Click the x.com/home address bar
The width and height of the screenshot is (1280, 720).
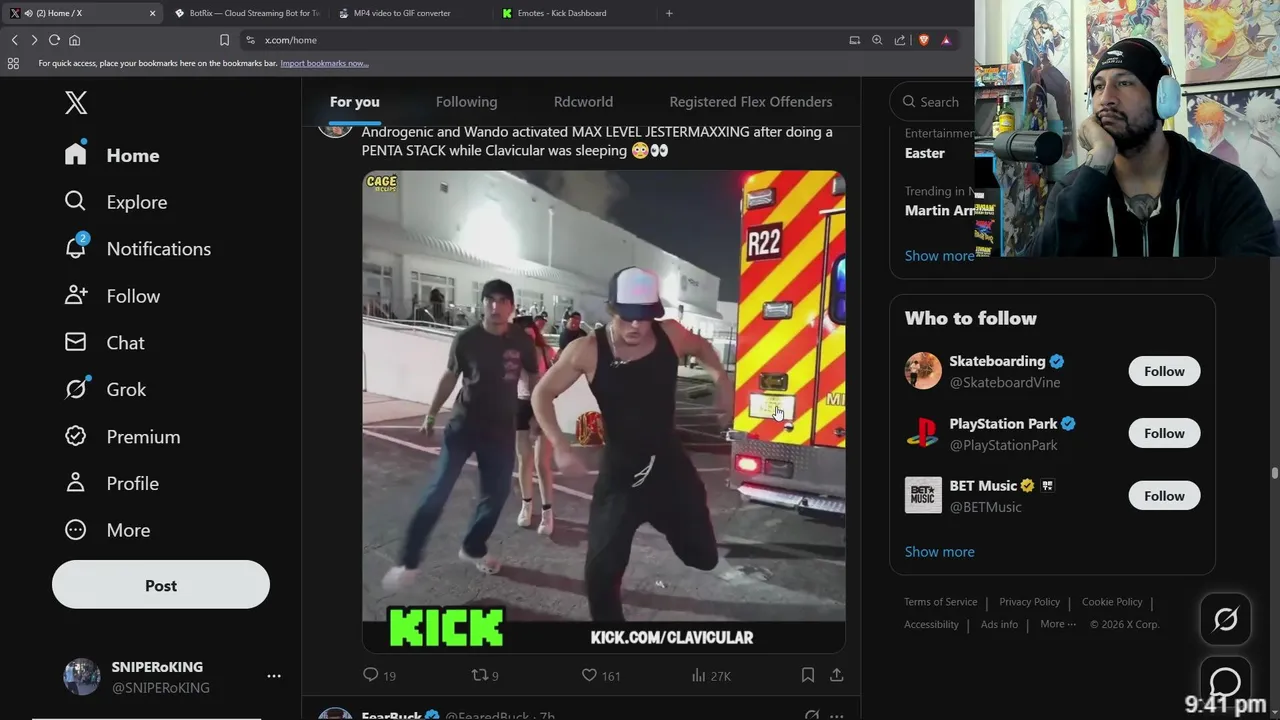[545, 40]
